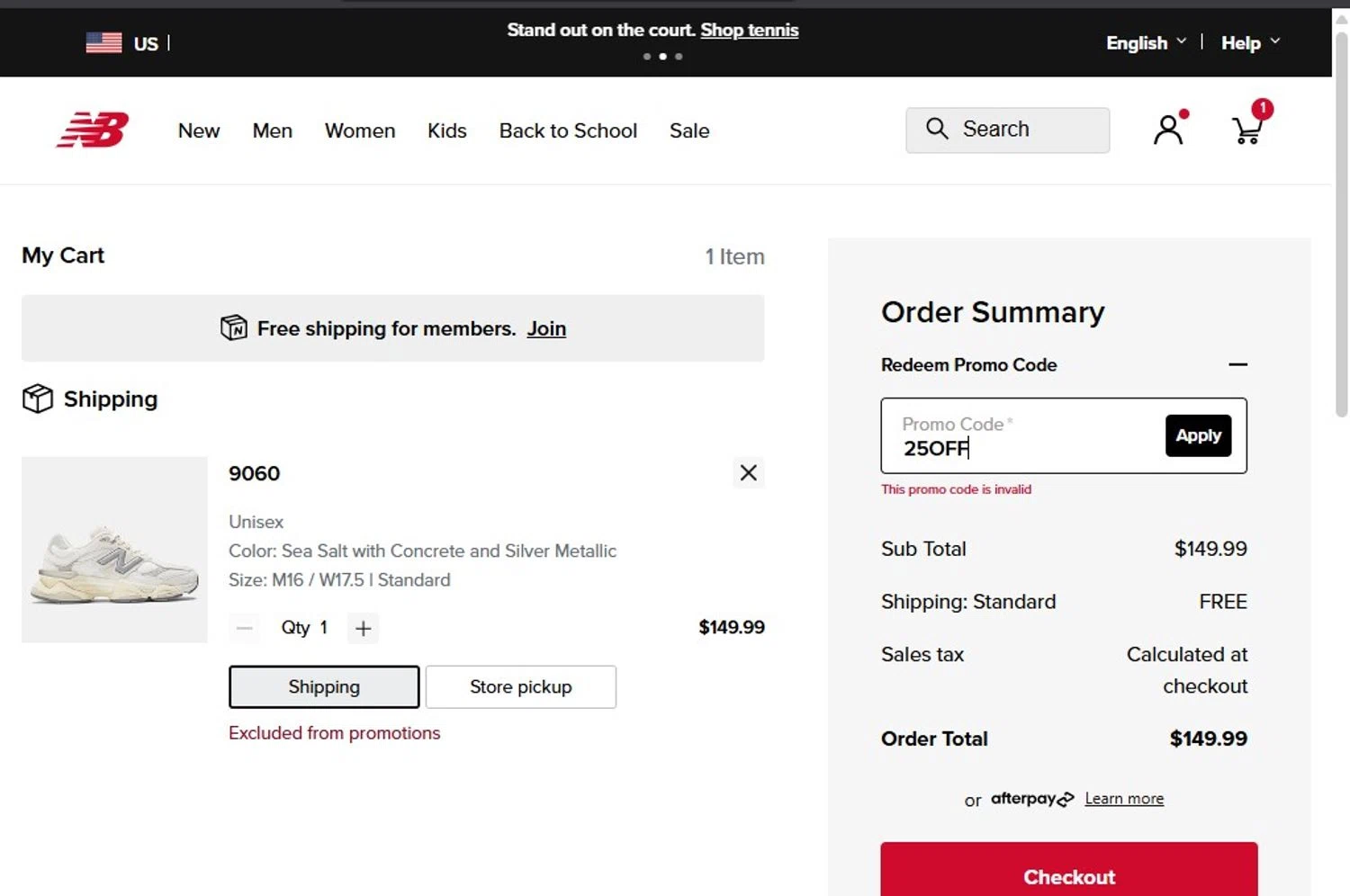The width and height of the screenshot is (1350, 896).
Task: Select the Store pickup option
Action: tap(520, 687)
